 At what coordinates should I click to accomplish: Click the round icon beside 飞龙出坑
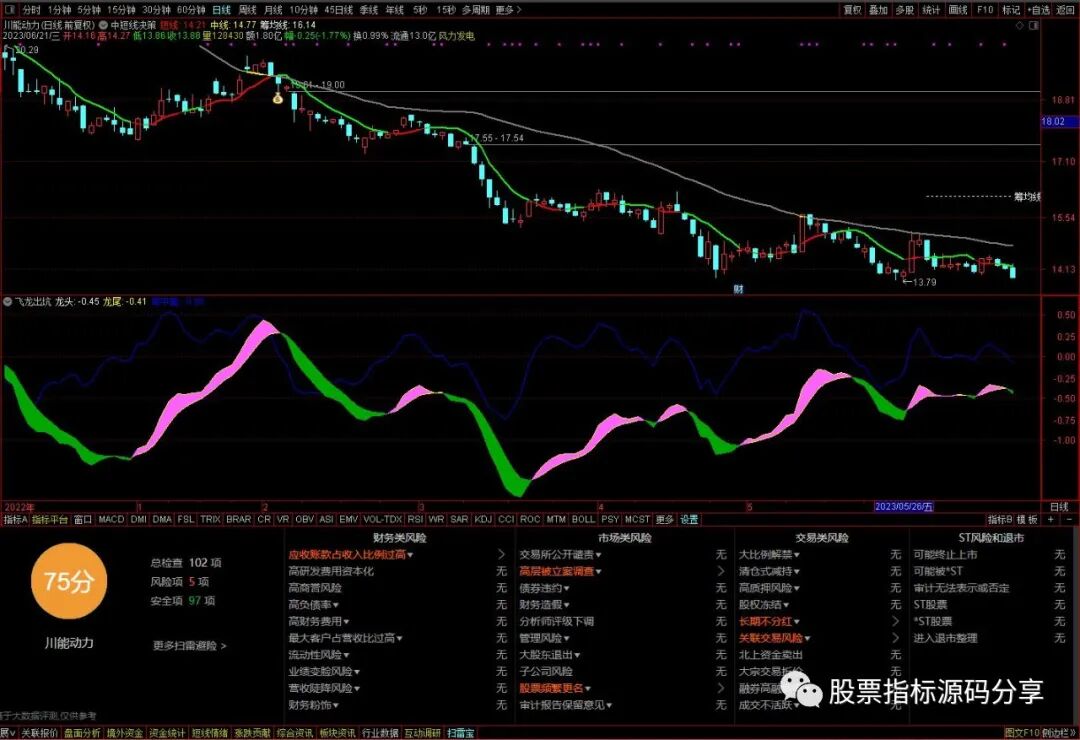coord(8,301)
